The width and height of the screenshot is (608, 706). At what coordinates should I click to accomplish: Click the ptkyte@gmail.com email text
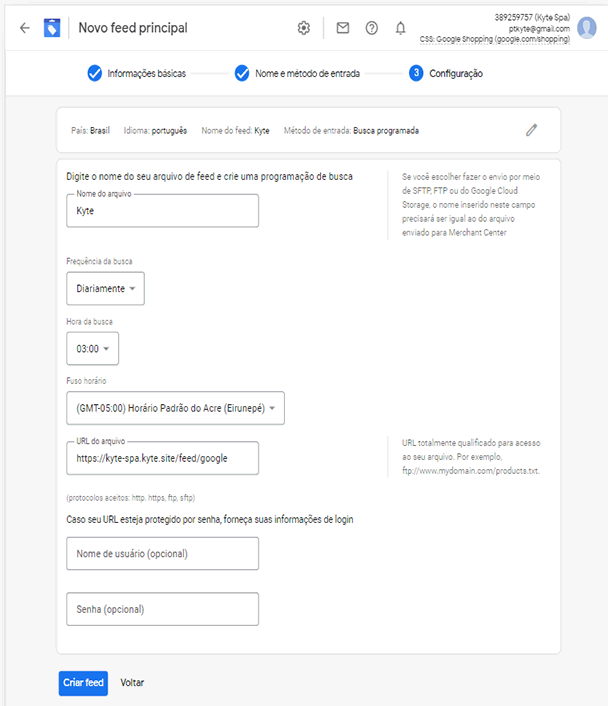540,29
